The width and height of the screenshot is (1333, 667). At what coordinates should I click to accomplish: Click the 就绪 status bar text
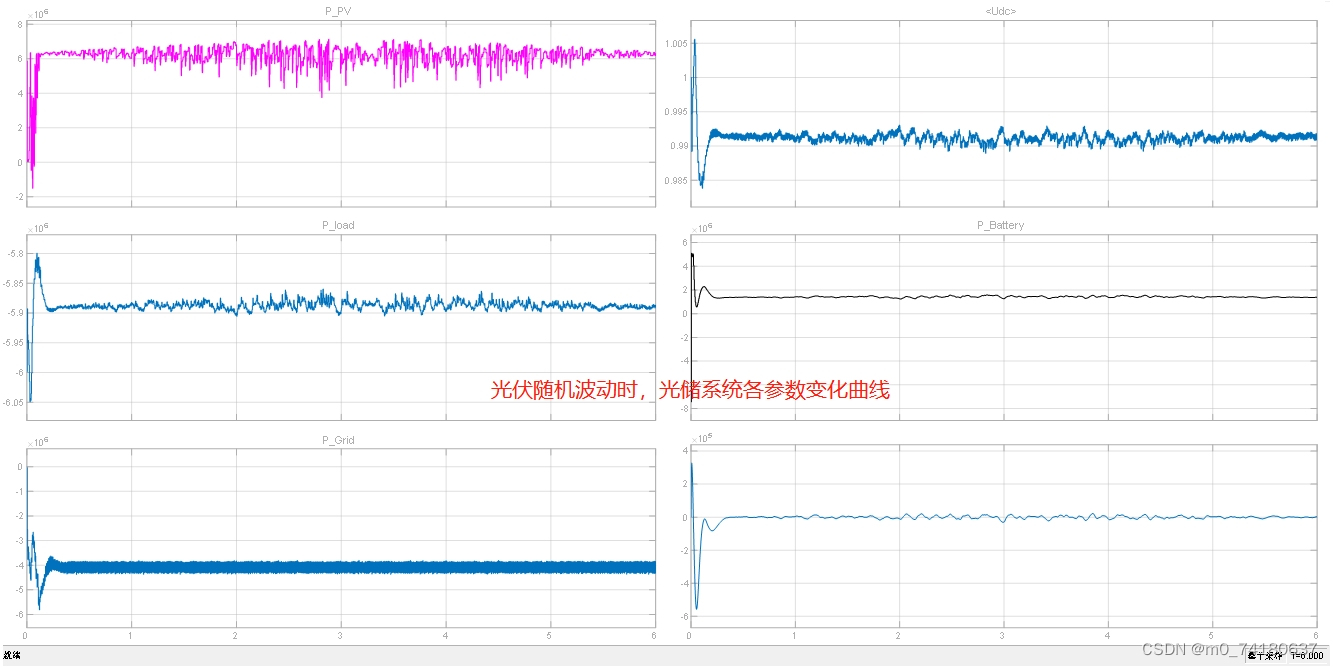pyautogui.click(x=12, y=655)
